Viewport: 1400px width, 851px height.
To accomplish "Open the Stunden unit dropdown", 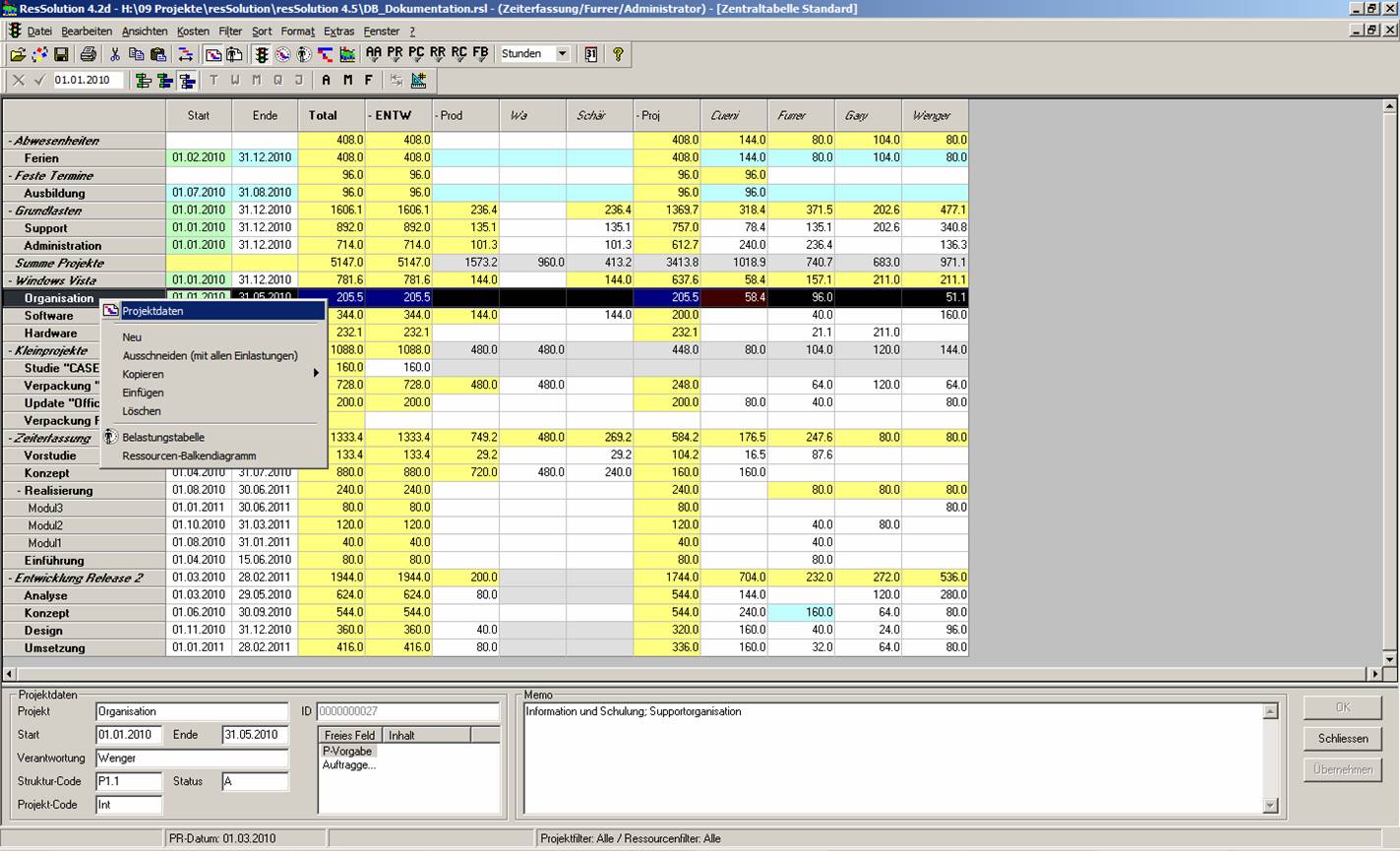I will click(563, 54).
